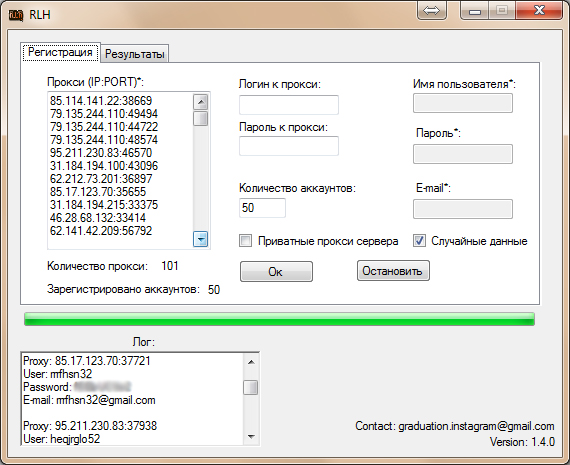Select proxy line 31.184.194.215:33375
This screenshot has width=570, height=465.
[x=104, y=205]
